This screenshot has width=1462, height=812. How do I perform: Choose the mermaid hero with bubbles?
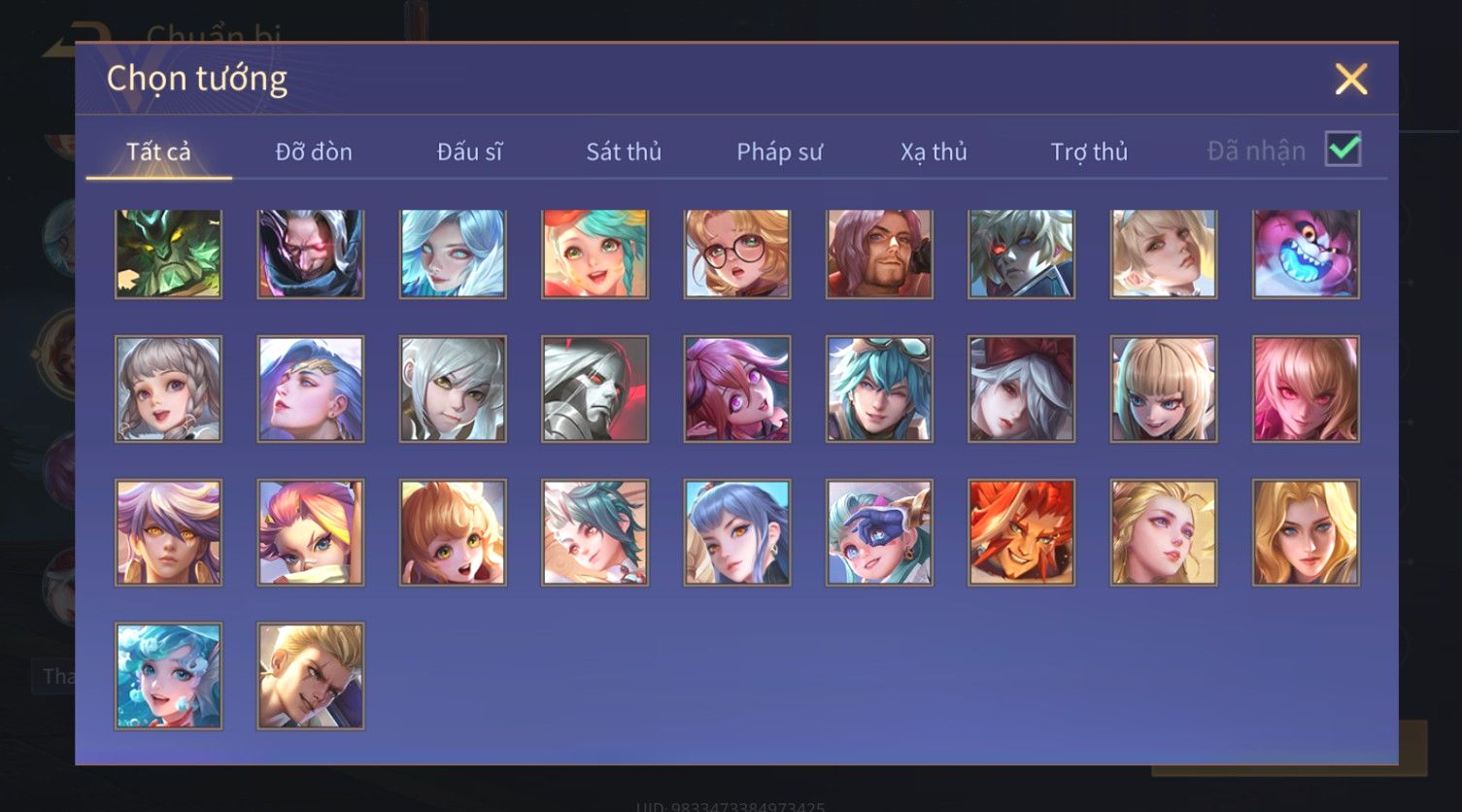click(x=168, y=676)
